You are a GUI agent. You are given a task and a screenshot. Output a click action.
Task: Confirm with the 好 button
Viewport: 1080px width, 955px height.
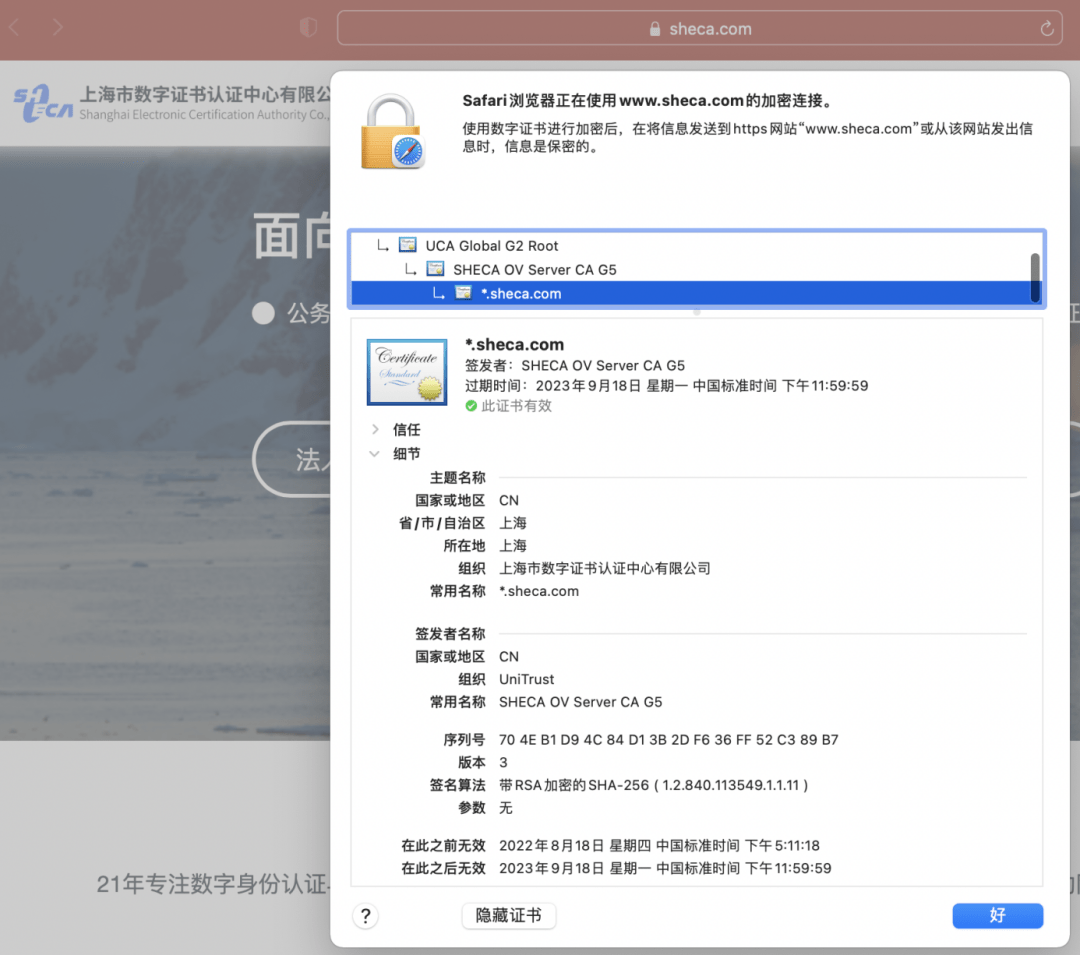(x=997, y=916)
